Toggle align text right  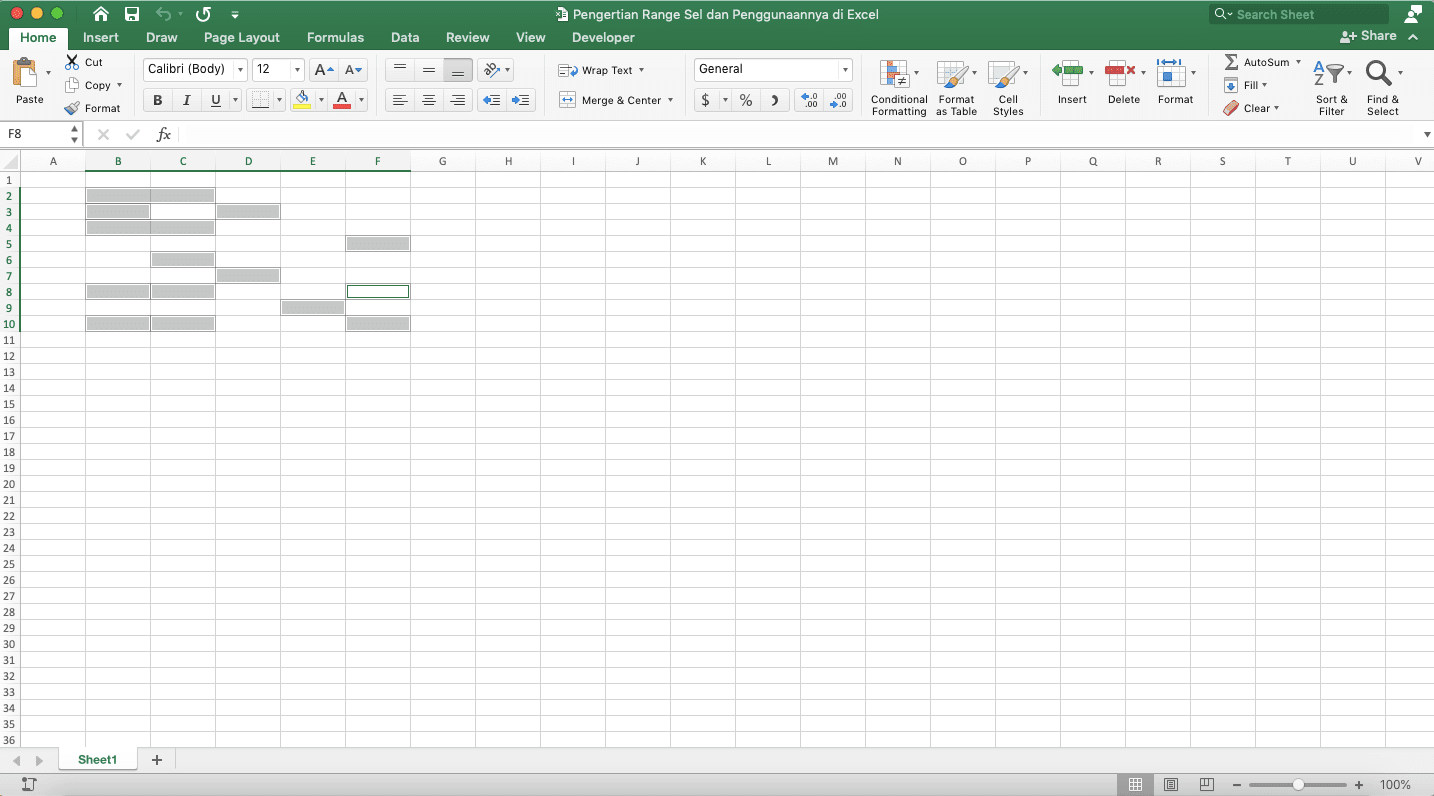[458, 100]
